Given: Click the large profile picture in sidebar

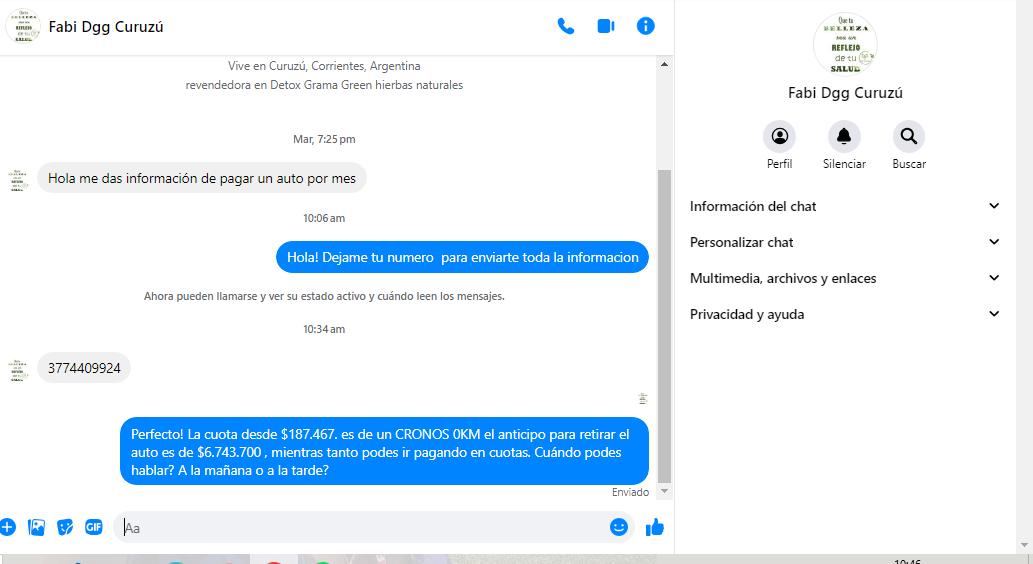Looking at the screenshot, I should tap(845, 44).
